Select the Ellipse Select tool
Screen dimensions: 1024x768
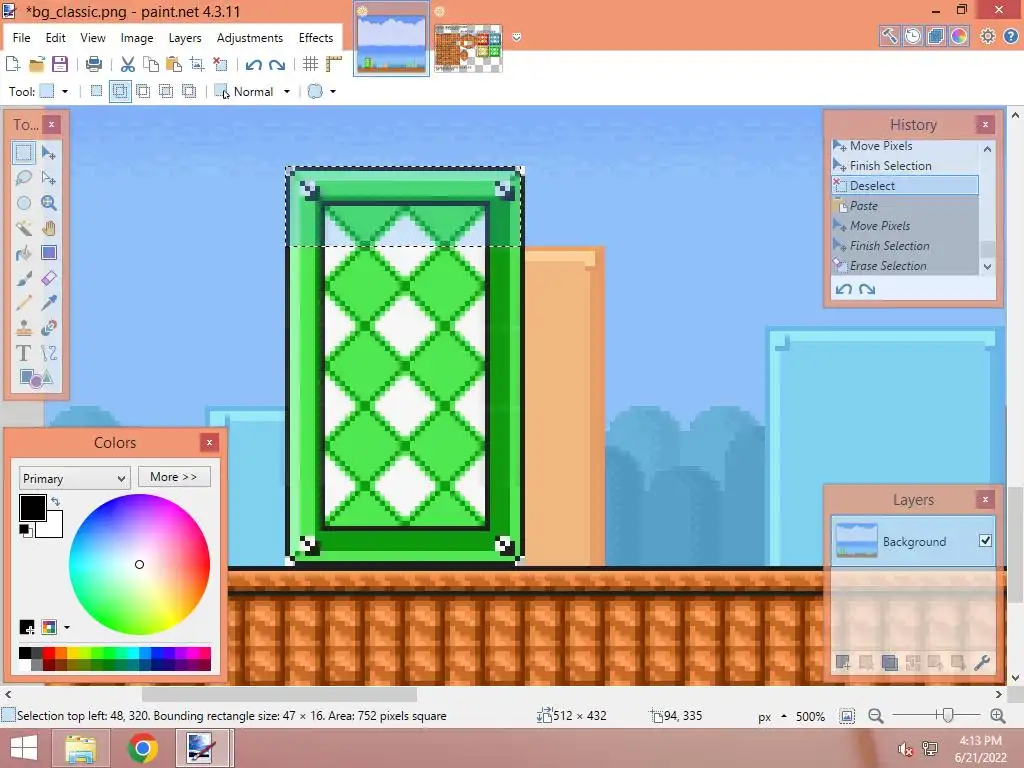[24, 203]
